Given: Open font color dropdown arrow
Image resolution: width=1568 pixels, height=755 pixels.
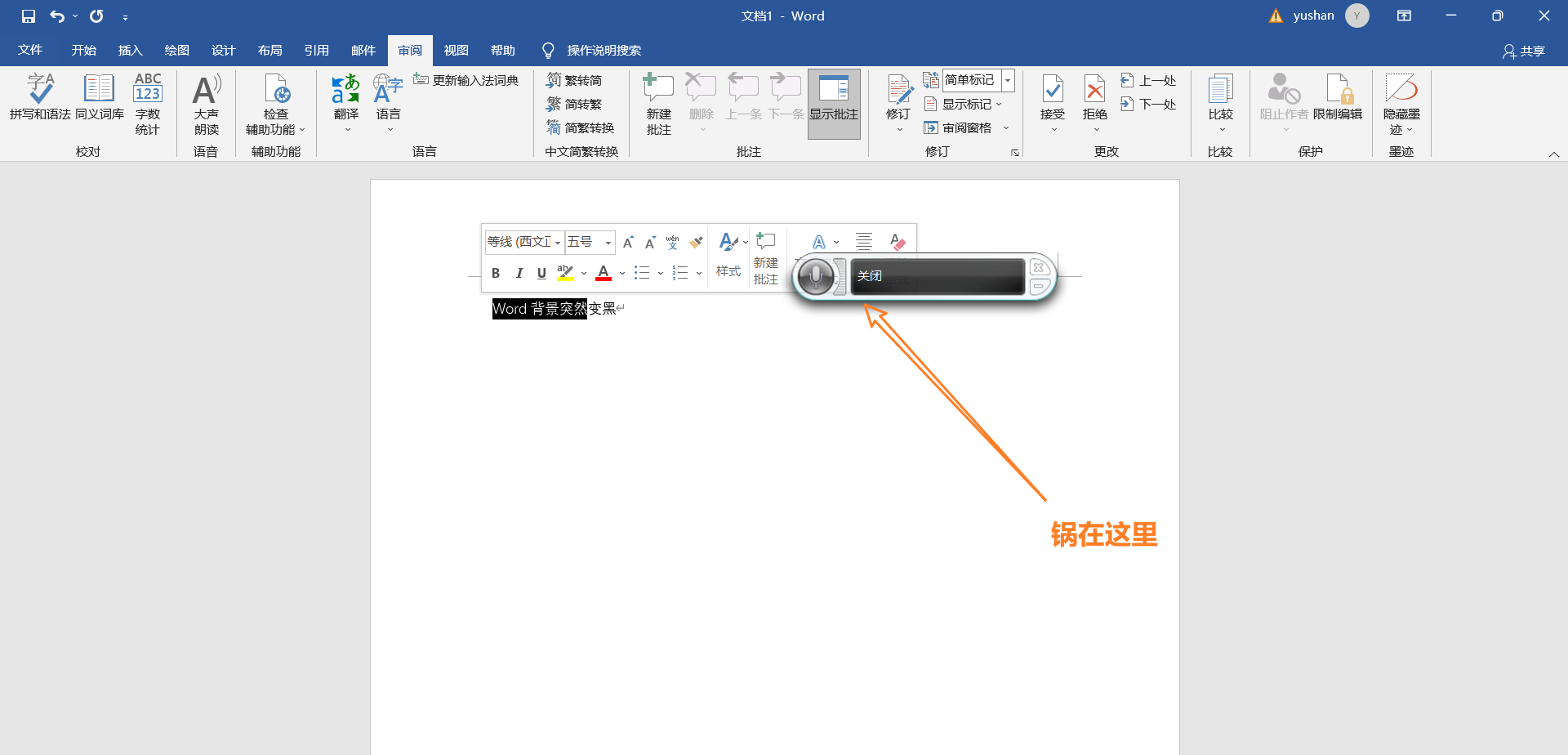Looking at the screenshot, I should (x=622, y=274).
